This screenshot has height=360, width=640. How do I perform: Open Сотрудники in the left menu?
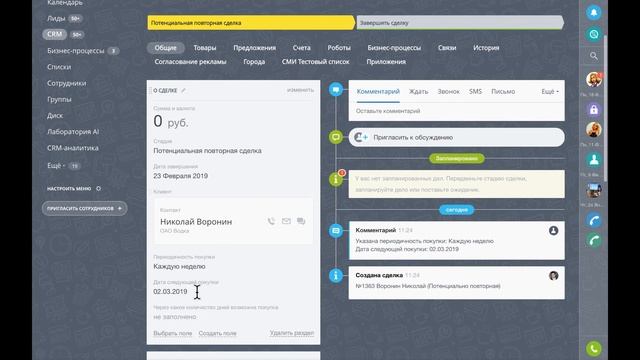pos(66,83)
